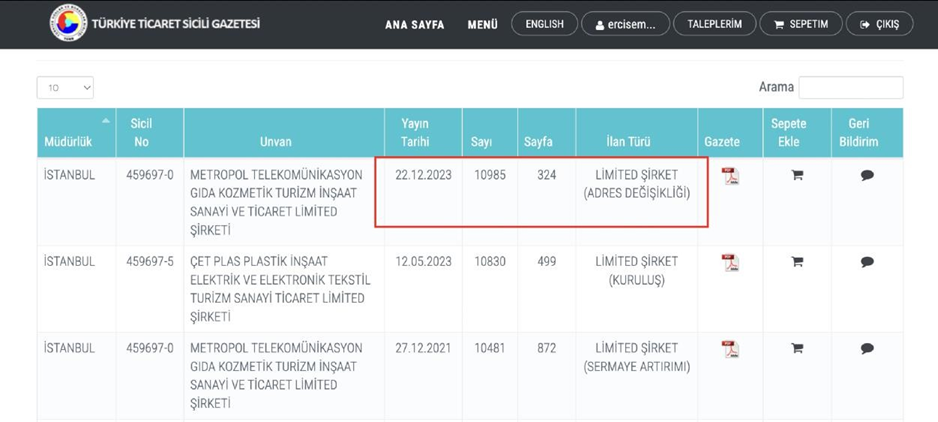The width and height of the screenshot is (938, 422).
Task: Click the Sicil No column header
Action: [150, 133]
